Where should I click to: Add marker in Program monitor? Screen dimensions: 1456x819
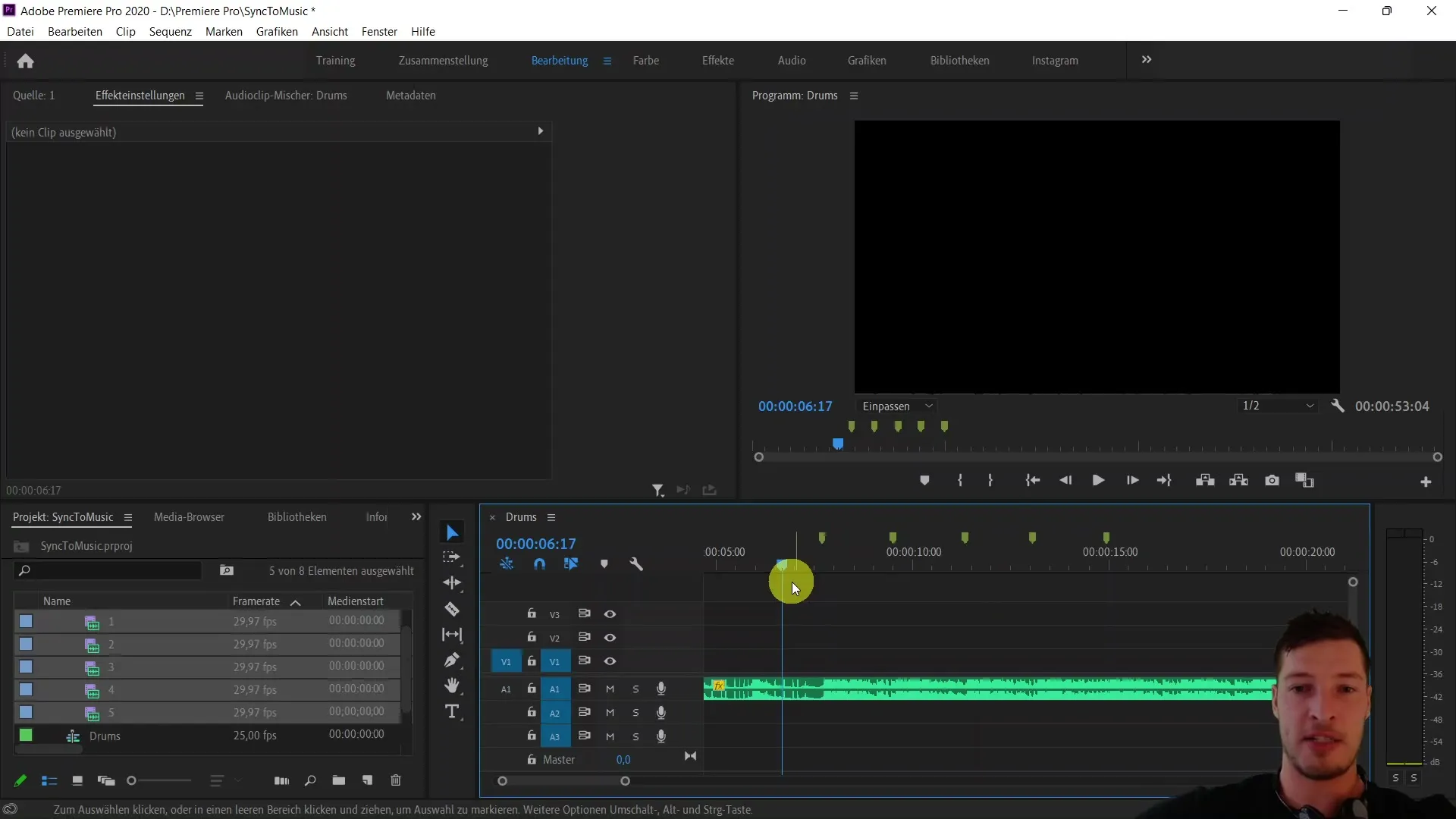click(924, 481)
